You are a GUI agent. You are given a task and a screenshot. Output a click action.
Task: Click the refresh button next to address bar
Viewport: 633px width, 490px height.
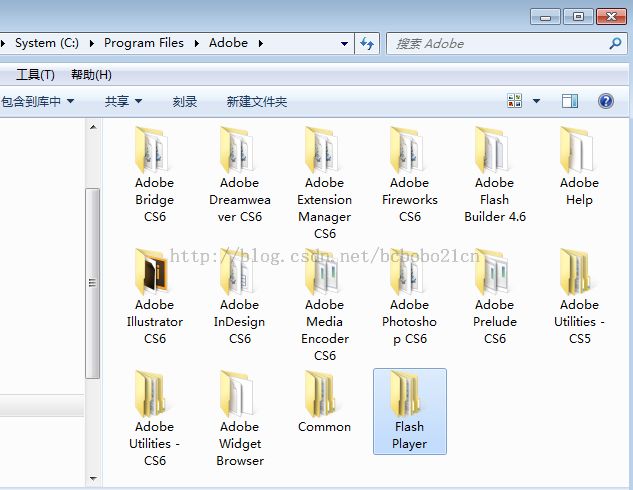[x=367, y=43]
